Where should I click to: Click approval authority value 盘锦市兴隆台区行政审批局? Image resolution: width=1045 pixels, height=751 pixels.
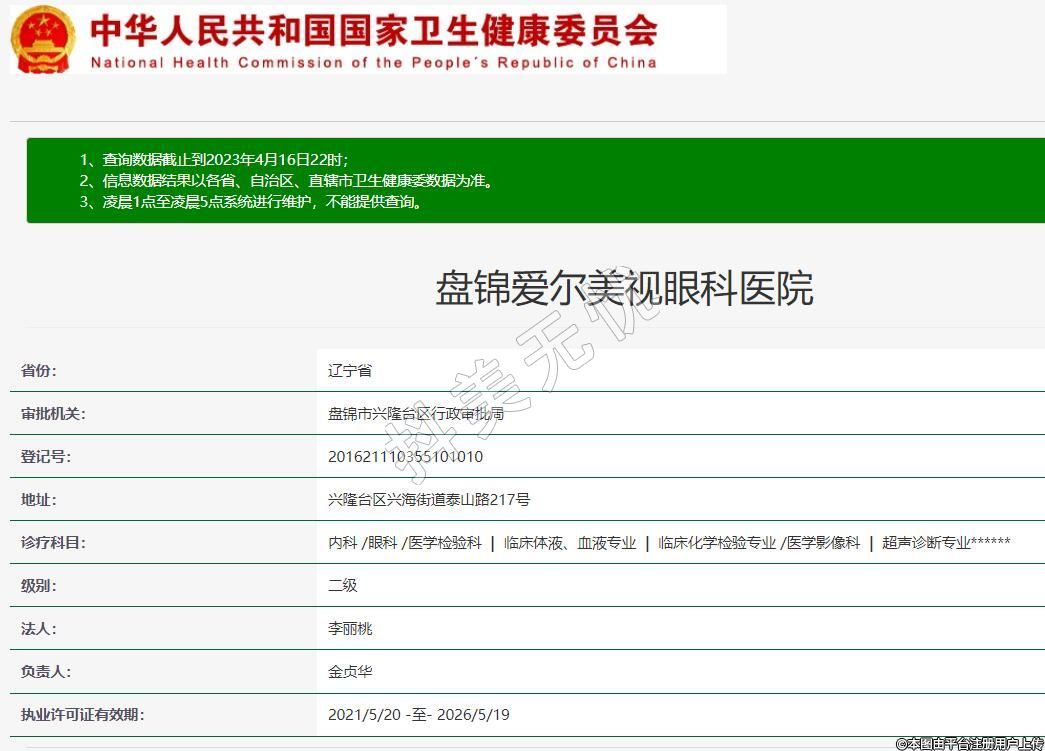tap(416, 413)
